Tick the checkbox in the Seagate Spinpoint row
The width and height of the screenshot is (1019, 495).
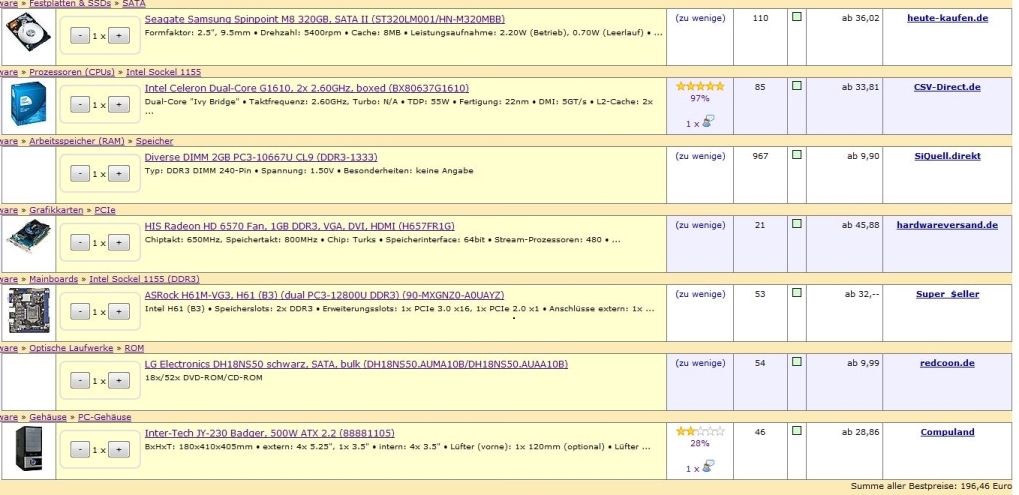pyautogui.click(x=797, y=17)
